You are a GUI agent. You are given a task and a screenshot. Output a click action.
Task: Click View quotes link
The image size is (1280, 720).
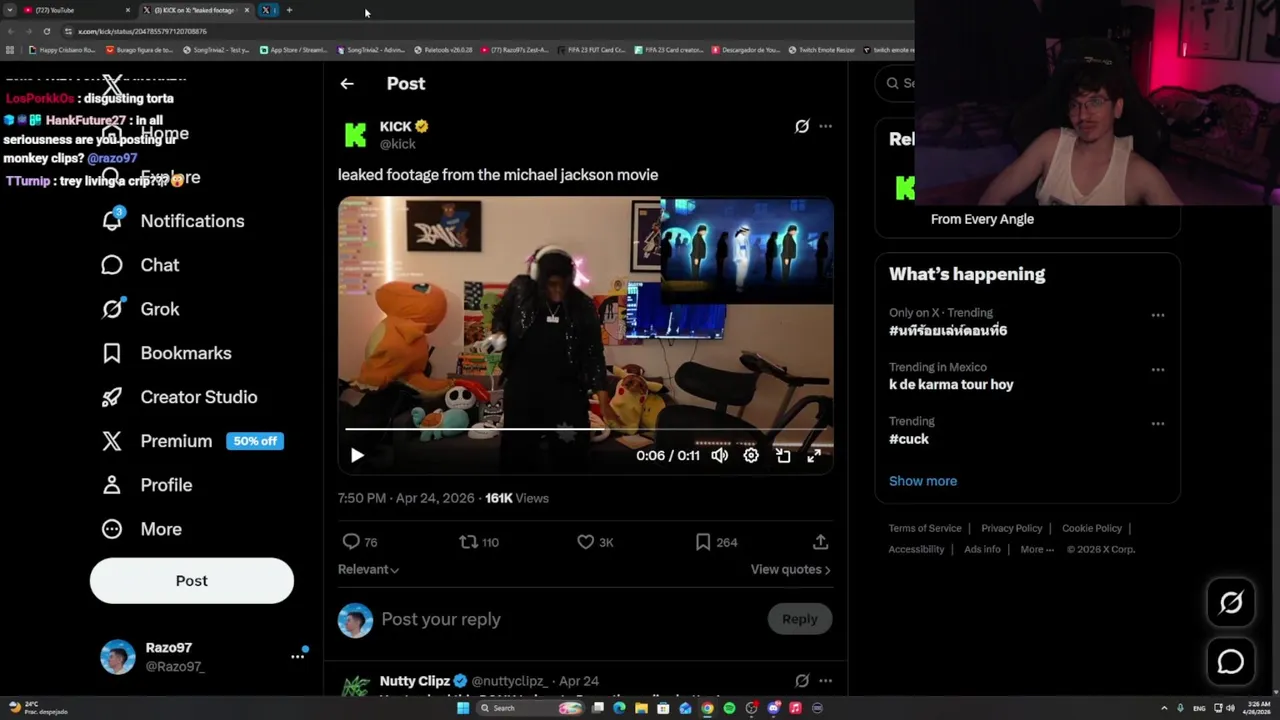pos(791,569)
